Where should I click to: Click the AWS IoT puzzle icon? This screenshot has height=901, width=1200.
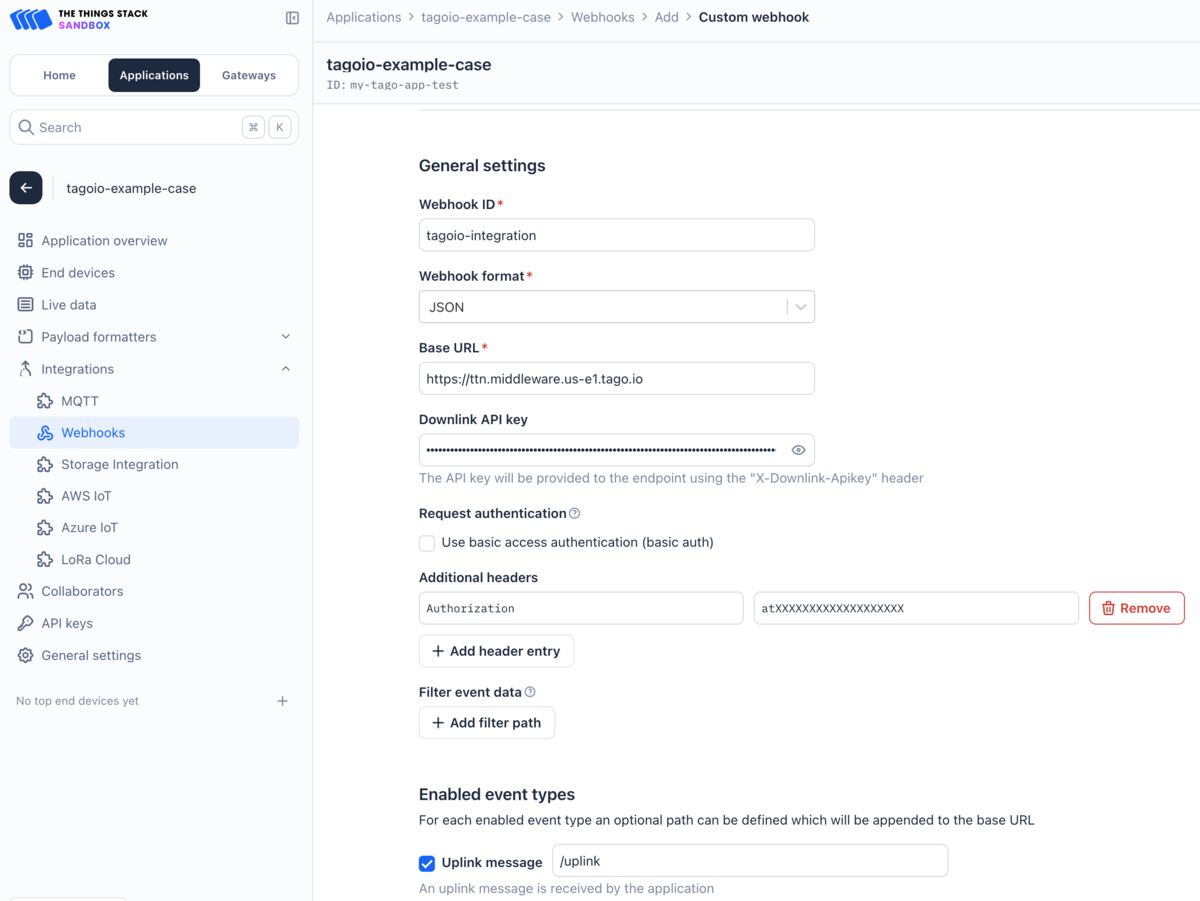[45, 496]
